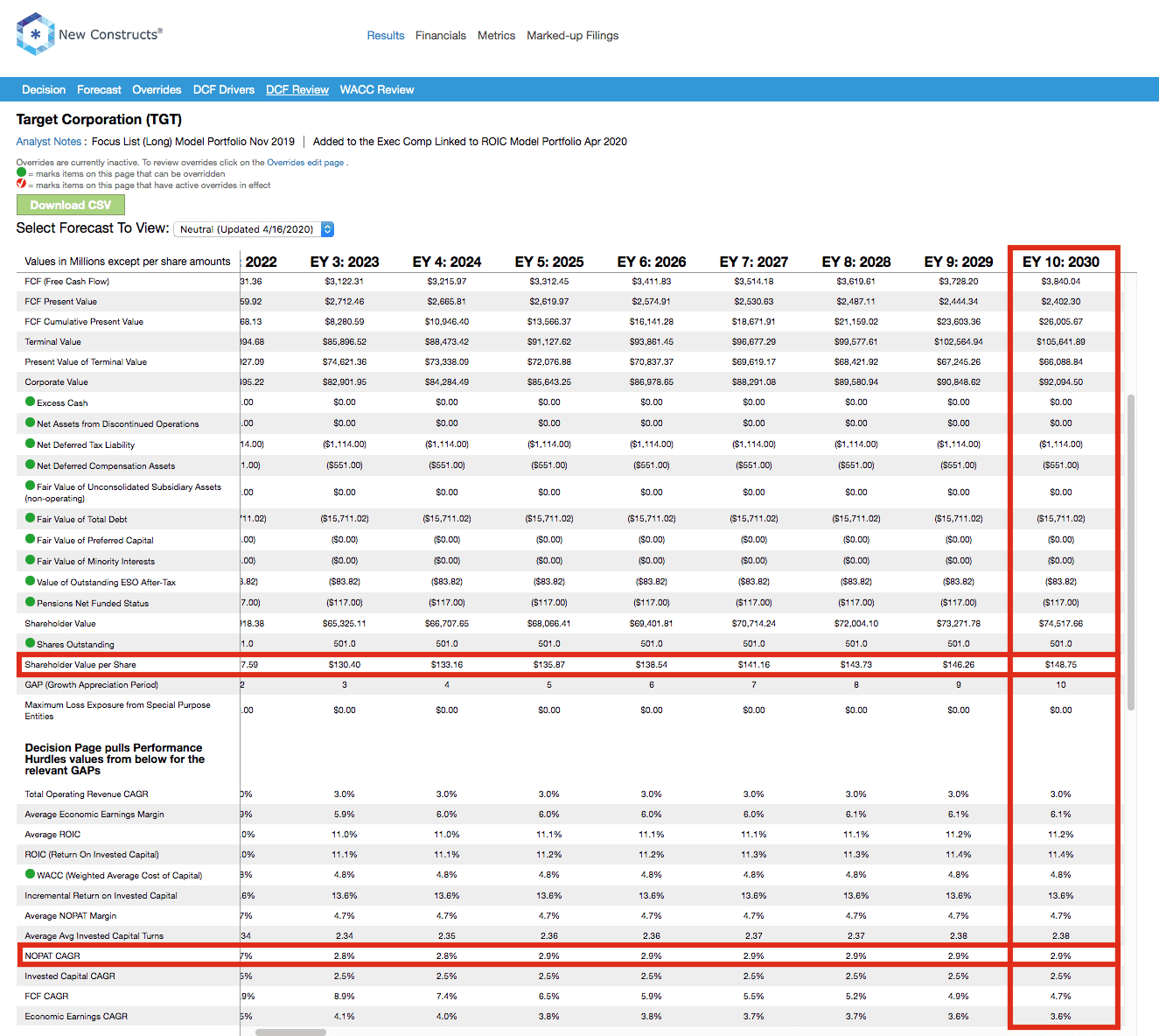Click the EY 8: 2028 column header
Viewport: 1159px width, 1036px height.
click(x=856, y=262)
